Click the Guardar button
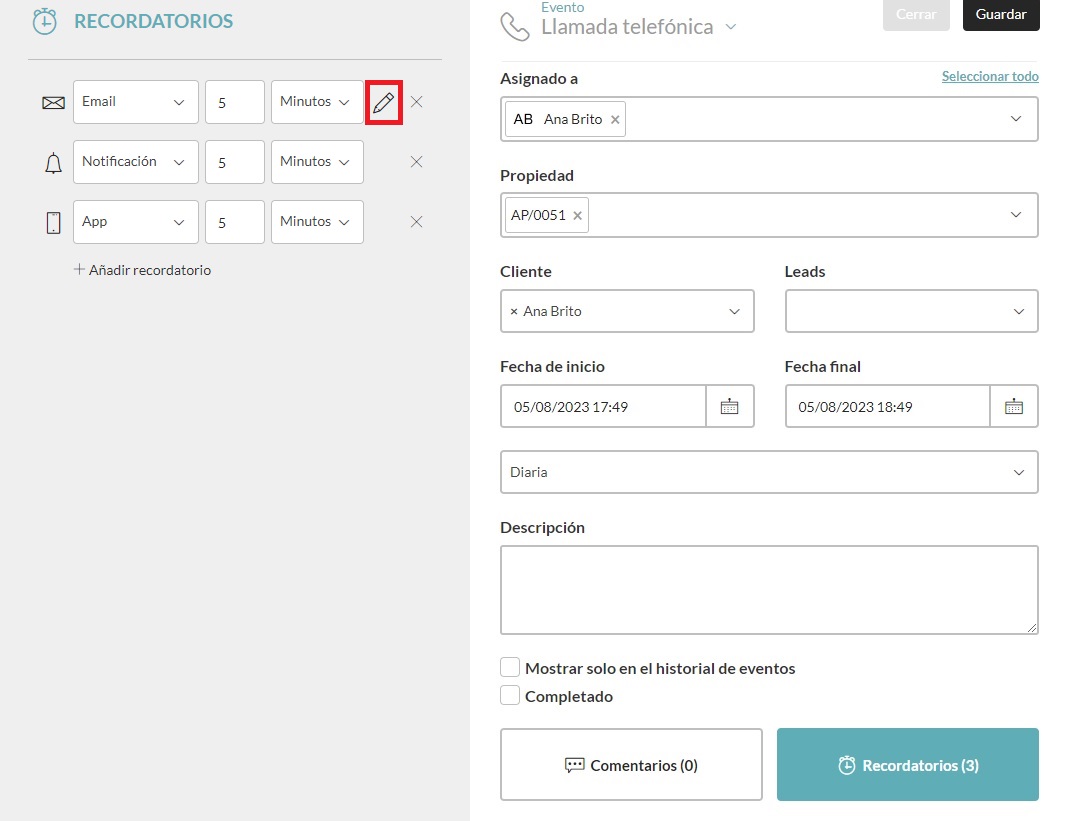Viewport: 1085px width, 821px height. 1000,15
